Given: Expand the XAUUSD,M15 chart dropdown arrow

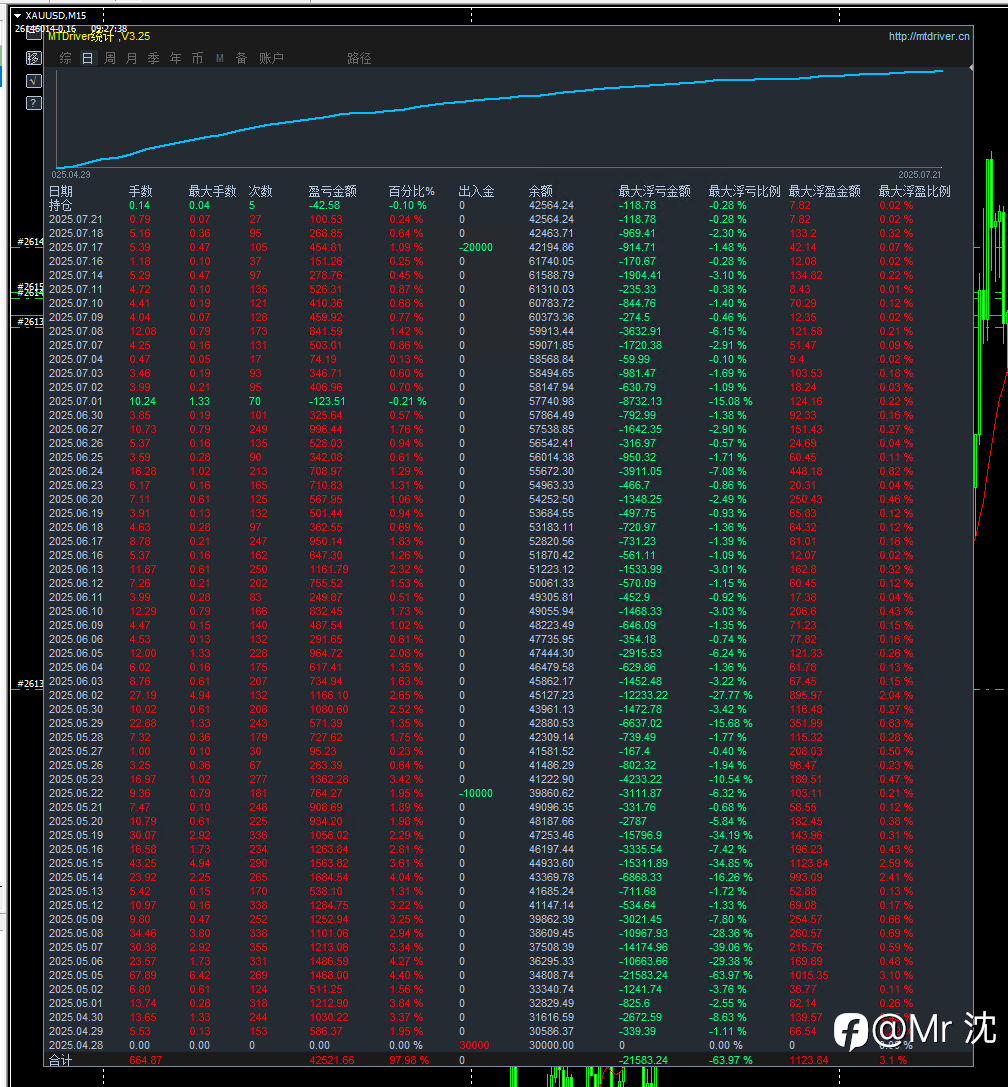Looking at the screenshot, I should click(x=17, y=15).
